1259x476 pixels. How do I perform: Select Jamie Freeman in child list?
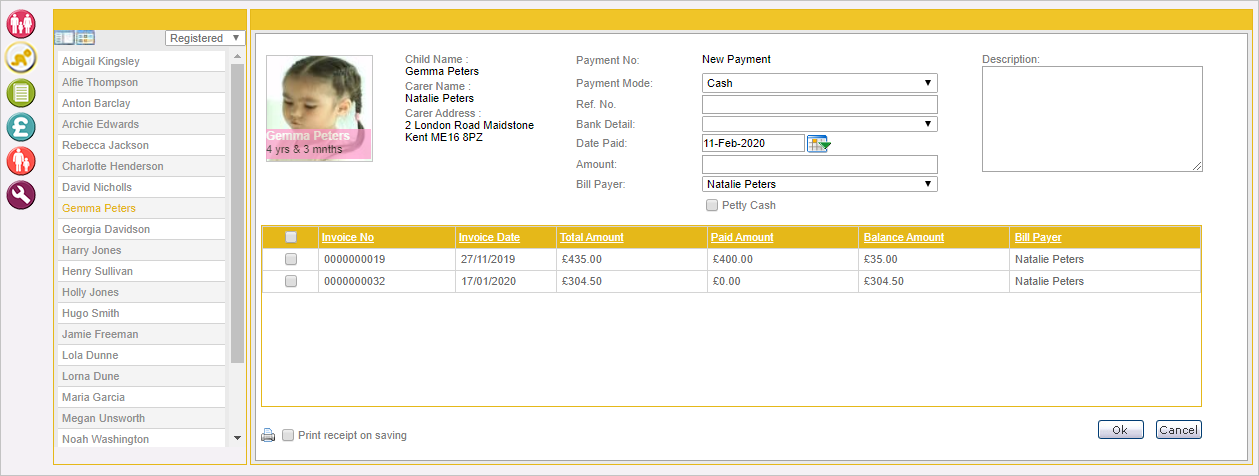(141, 334)
